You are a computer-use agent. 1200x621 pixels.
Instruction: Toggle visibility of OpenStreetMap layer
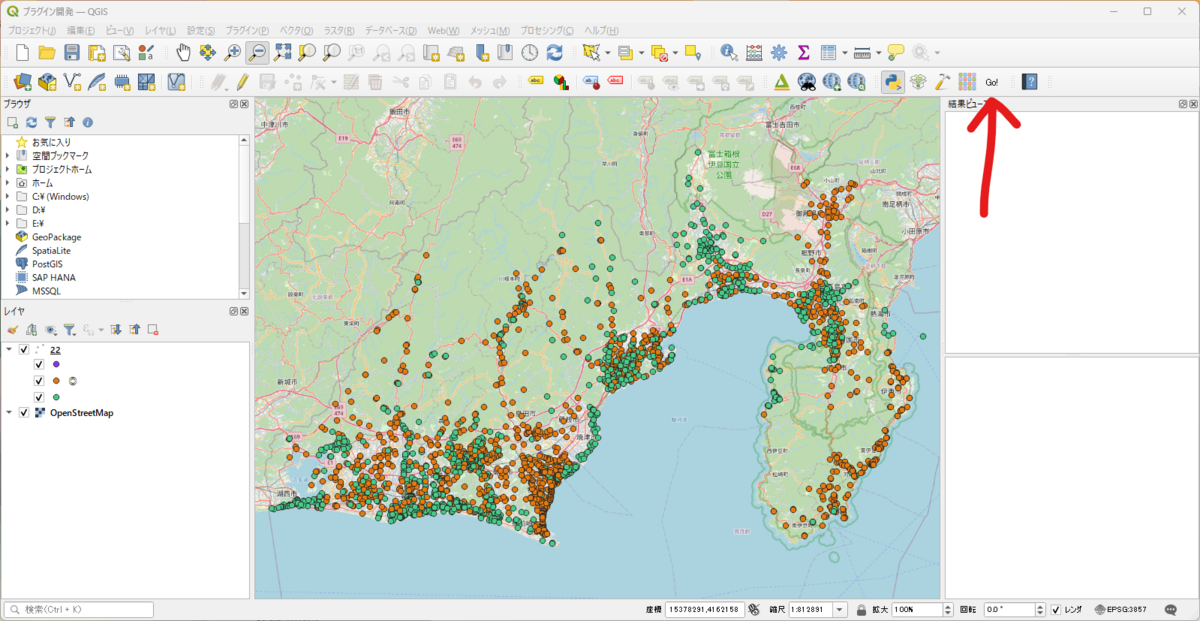point(24,412)
